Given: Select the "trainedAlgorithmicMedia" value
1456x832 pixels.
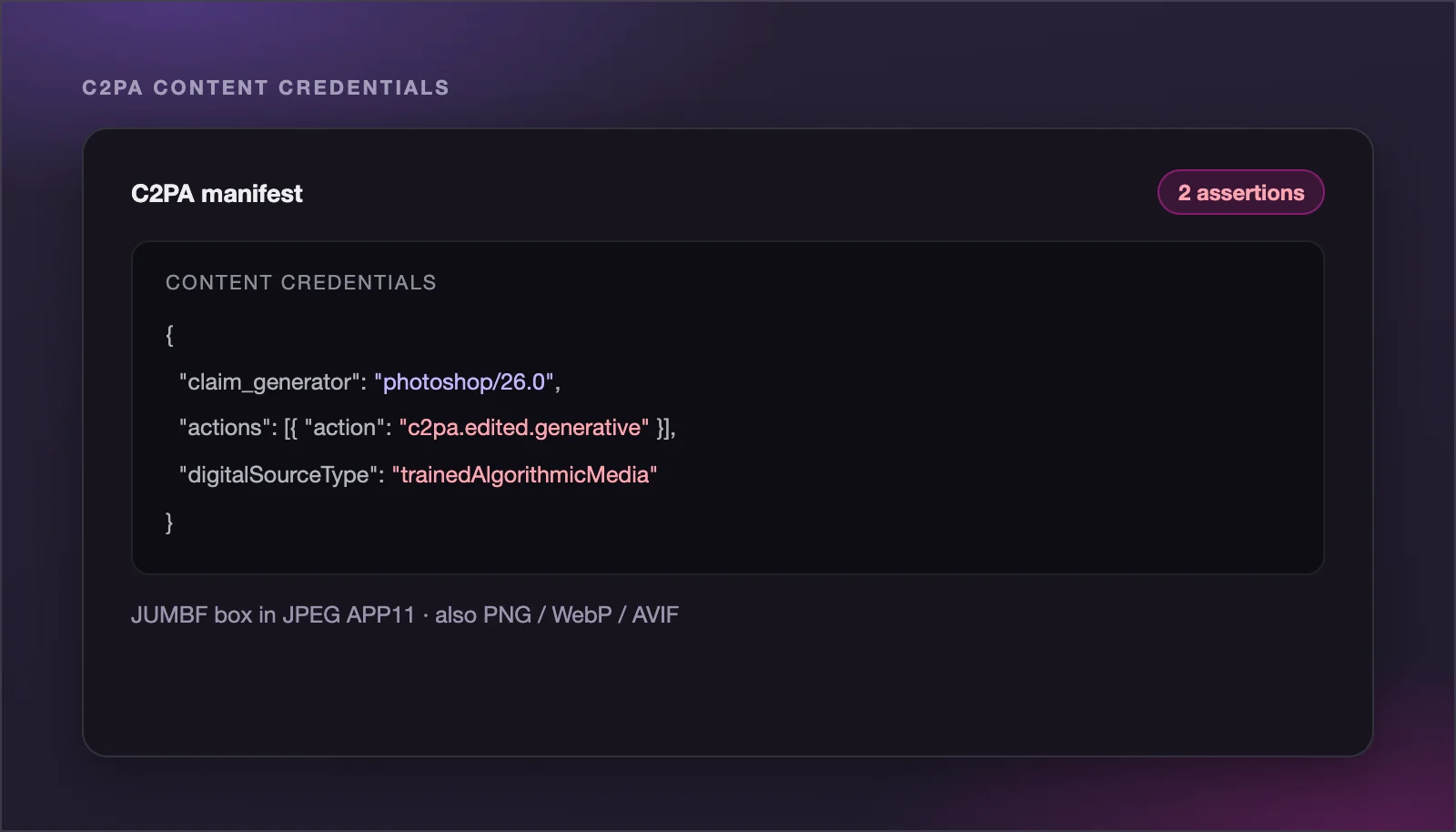Looking at the screenshot, I should (x=525, y=474).
